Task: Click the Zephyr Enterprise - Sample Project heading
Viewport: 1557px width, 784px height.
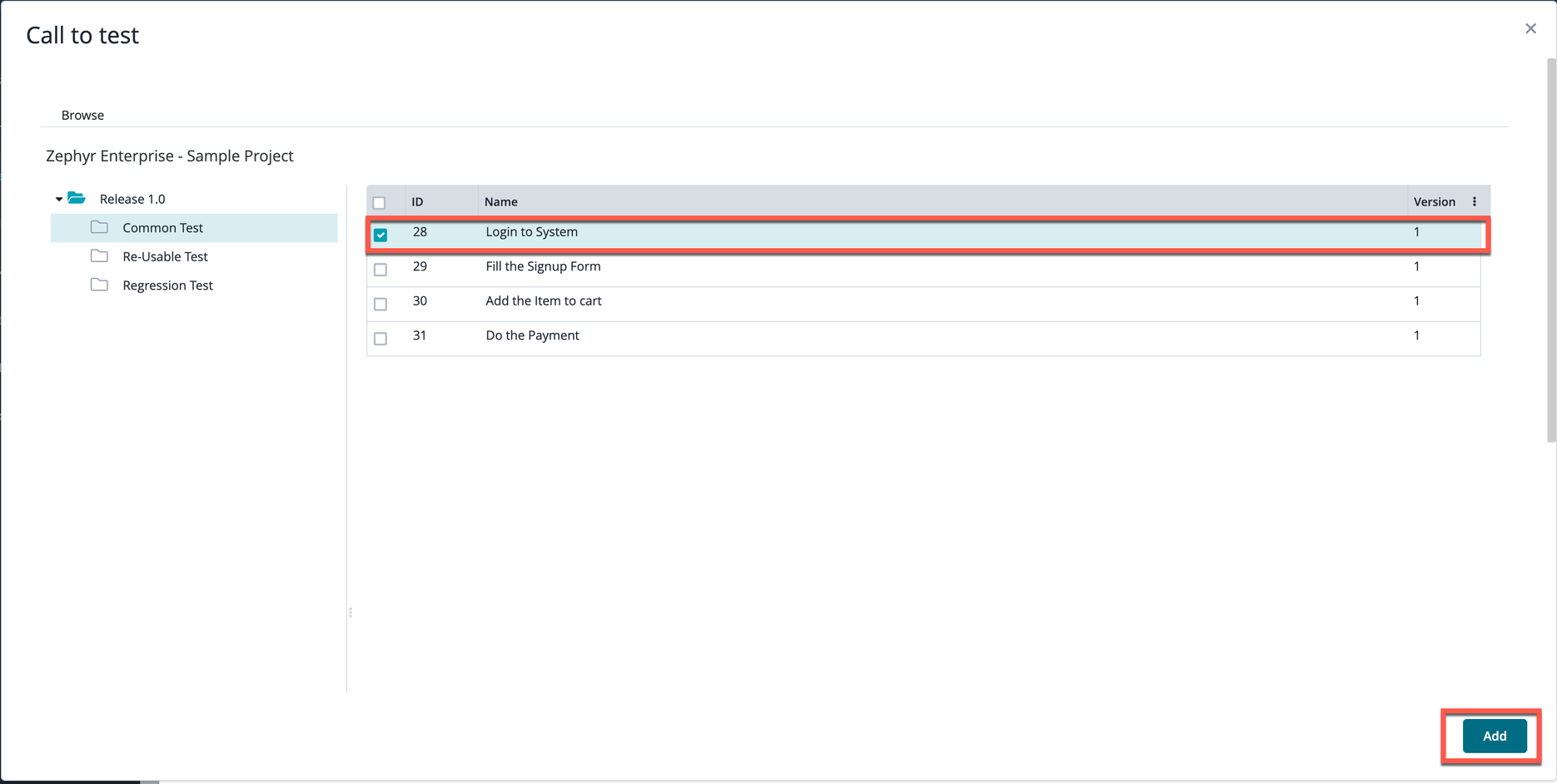Action: tap(170, 156)
